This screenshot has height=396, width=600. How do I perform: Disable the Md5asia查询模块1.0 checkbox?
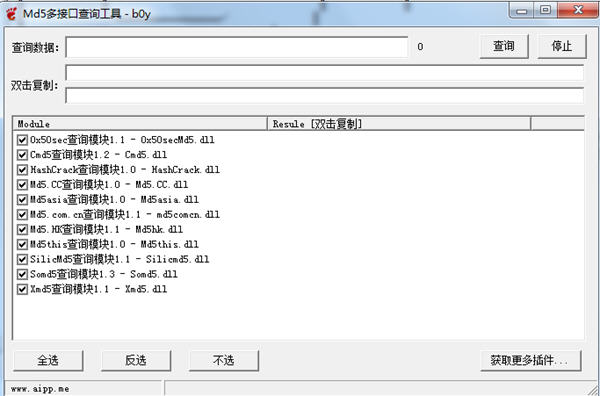[x=22, y=200]
